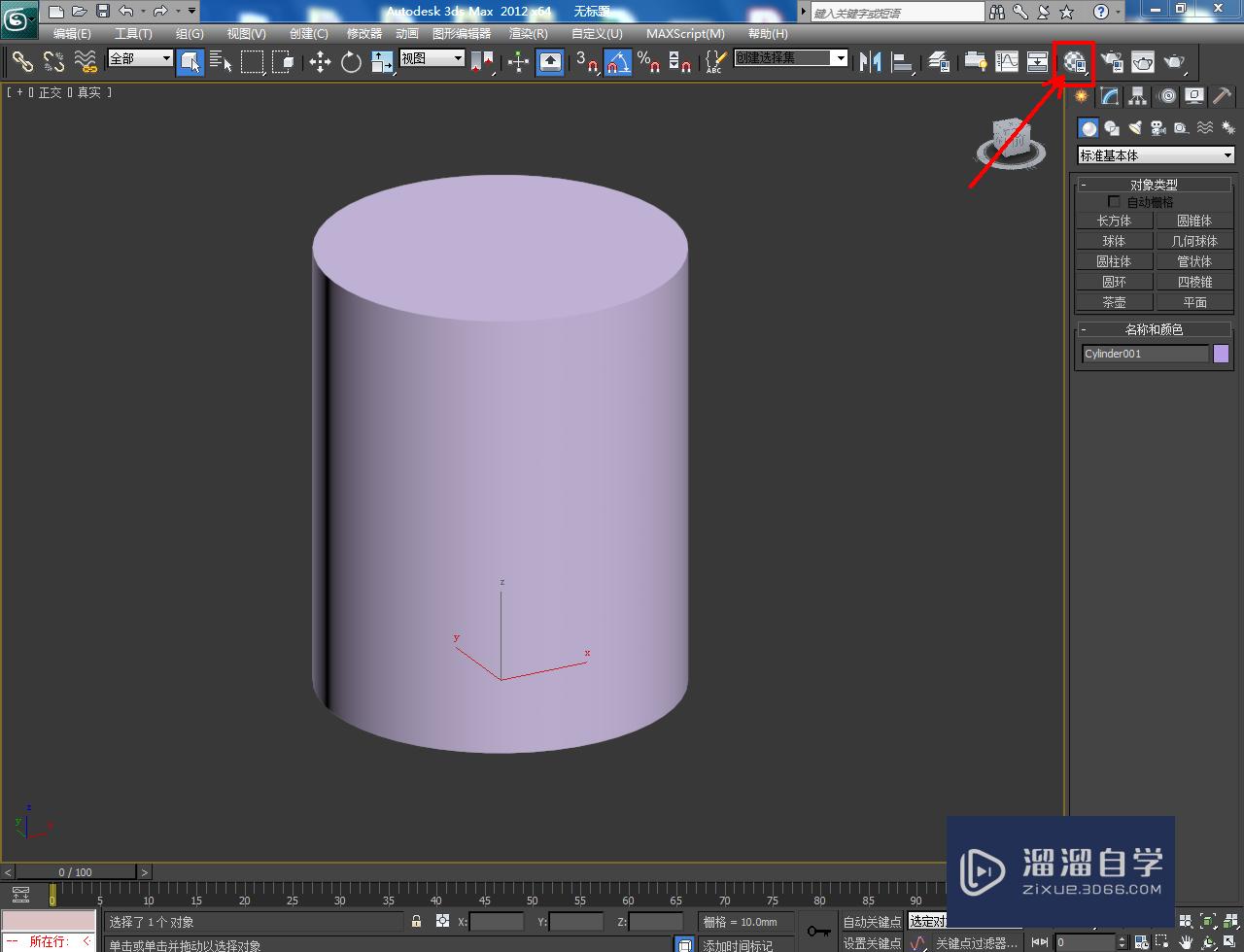Open the 修改器 menu
1244x952 pixels.
click(x=364, y=34)
